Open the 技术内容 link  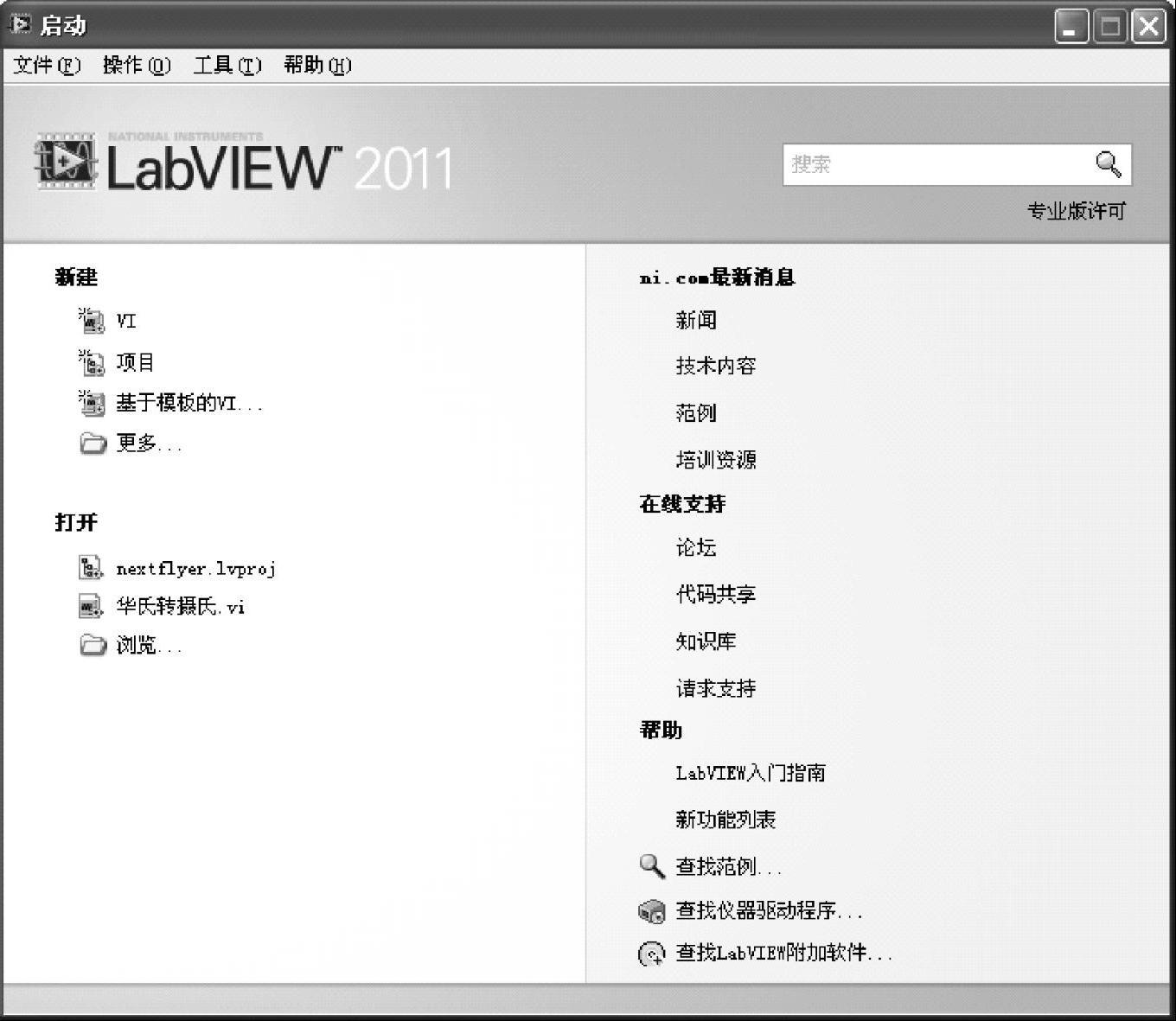pyautogui.click(x=716, y=367)
